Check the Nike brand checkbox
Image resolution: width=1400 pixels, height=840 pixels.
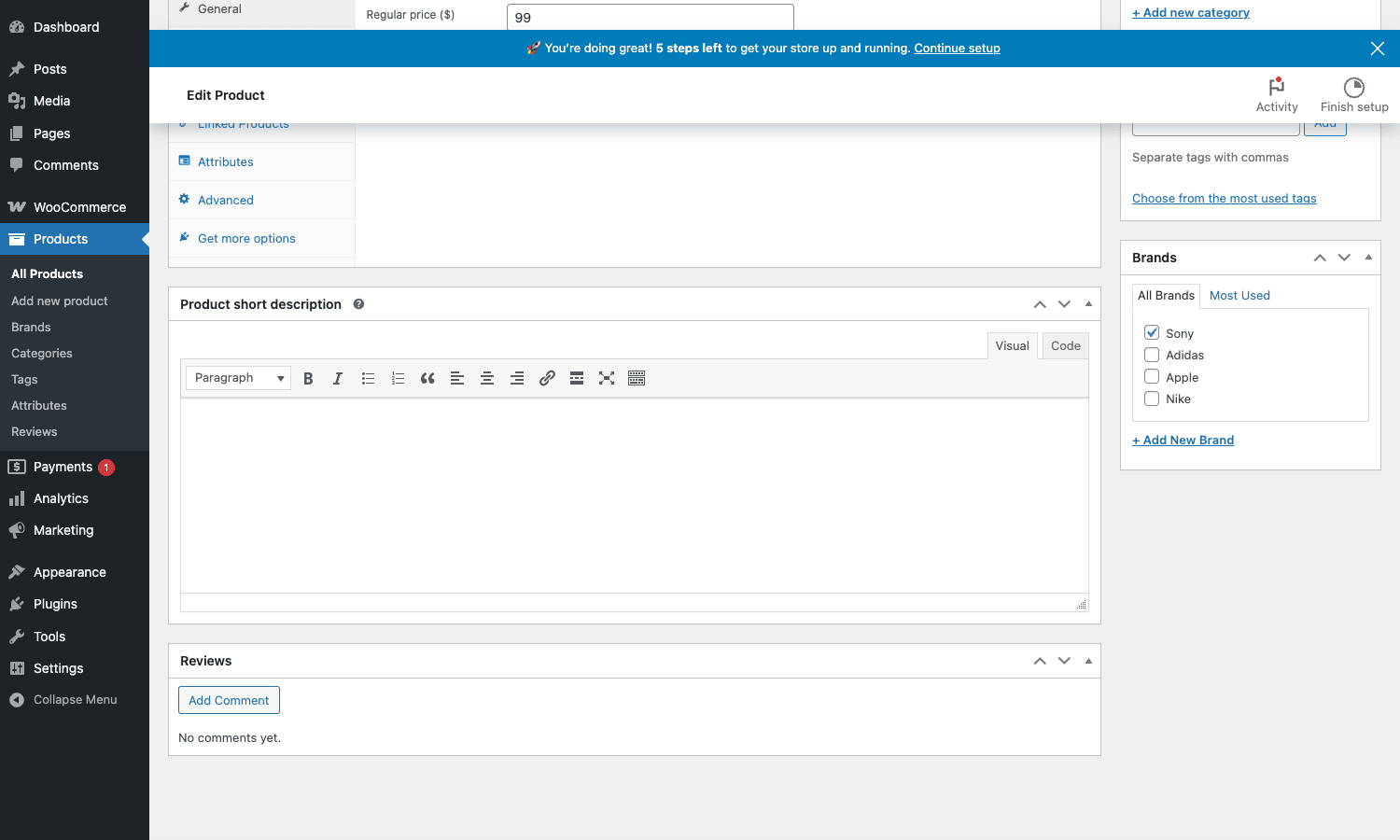(x=1152, y=399)
